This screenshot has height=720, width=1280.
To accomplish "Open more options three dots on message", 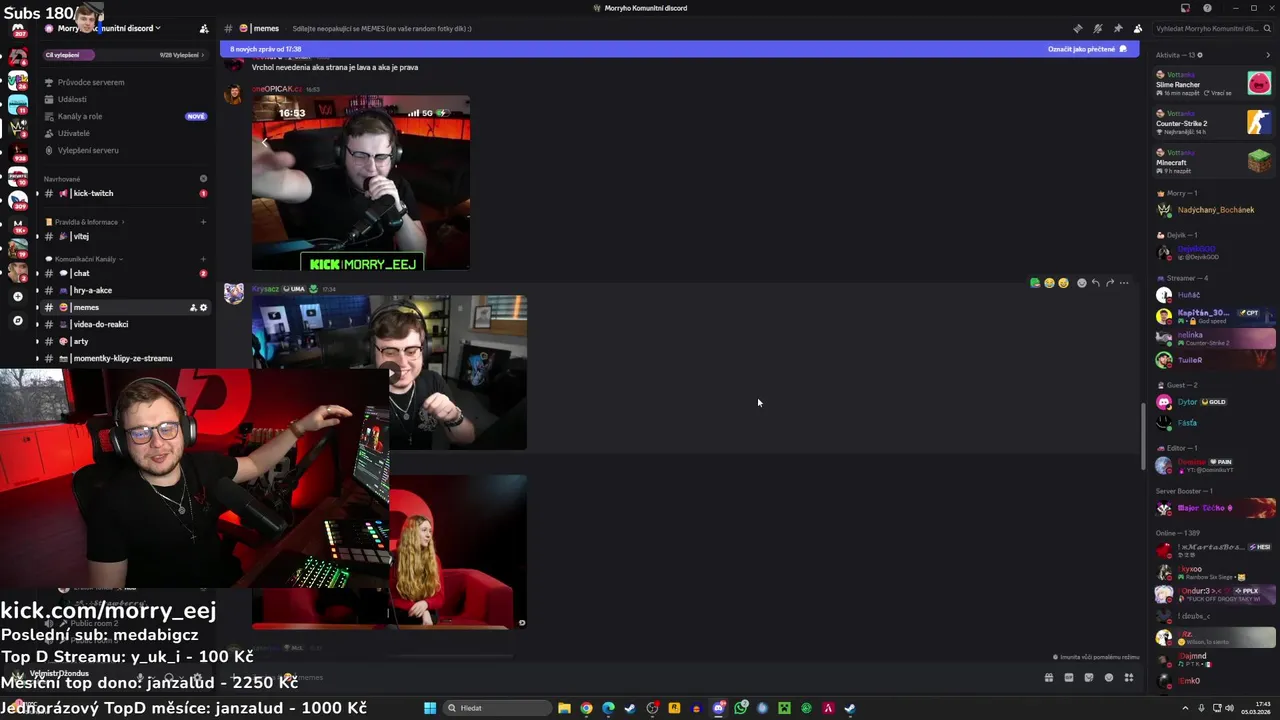I will point(1124,283).
